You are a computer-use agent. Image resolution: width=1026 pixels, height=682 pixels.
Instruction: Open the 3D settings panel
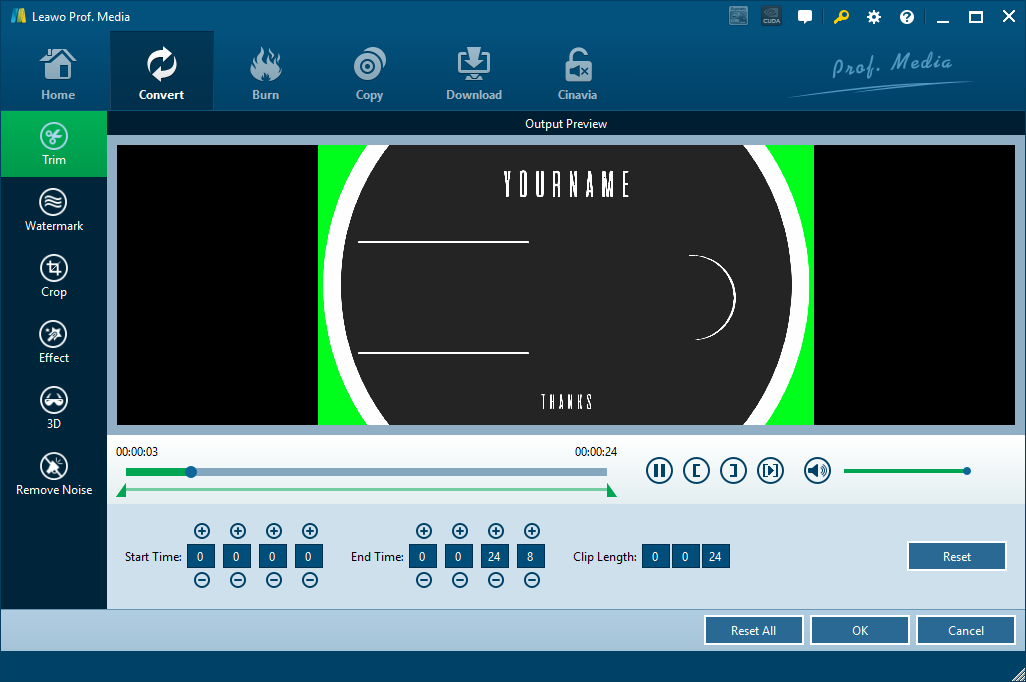coord(54,409)
